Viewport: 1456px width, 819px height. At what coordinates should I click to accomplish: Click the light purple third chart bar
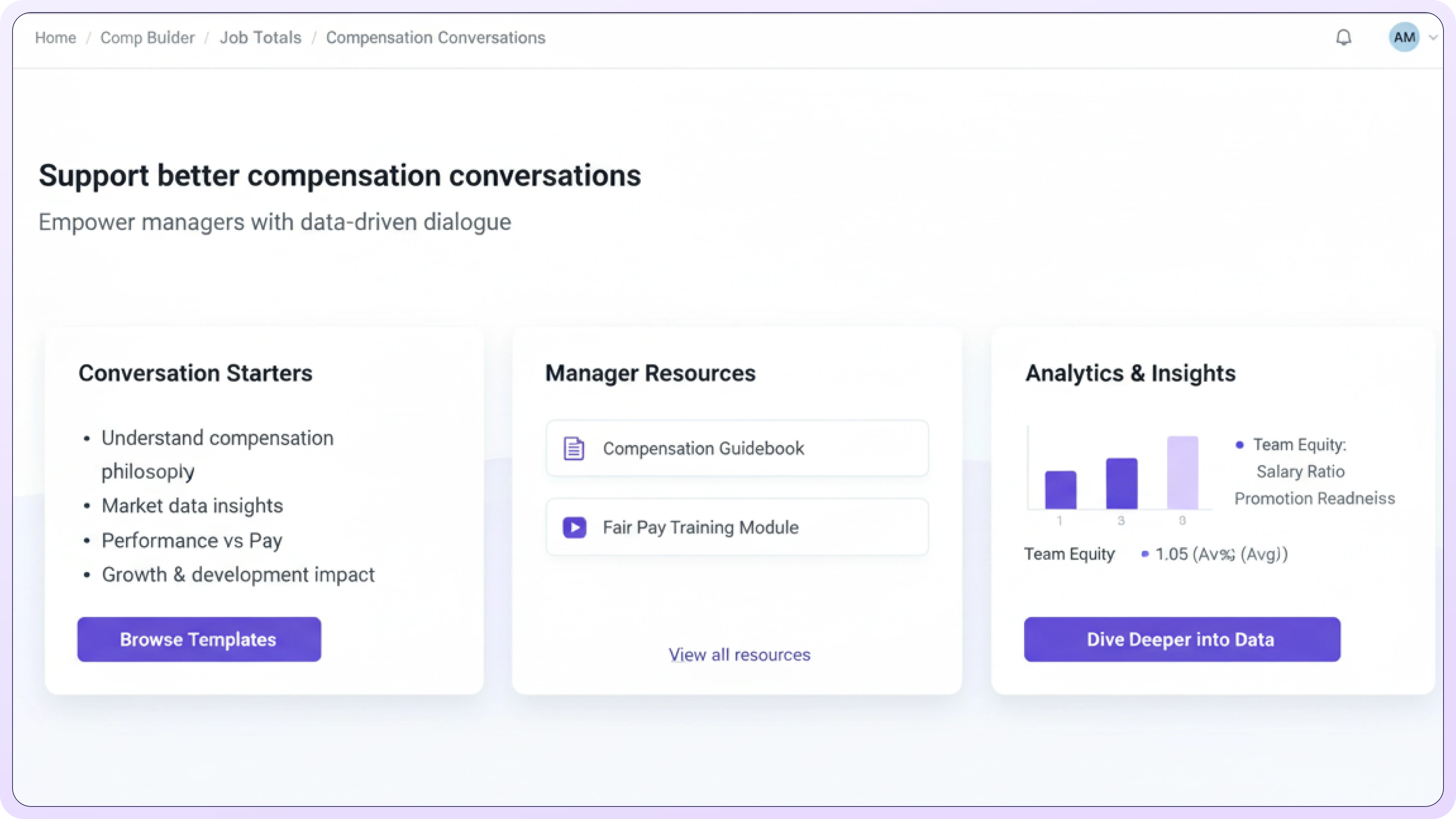(1183, 472)
